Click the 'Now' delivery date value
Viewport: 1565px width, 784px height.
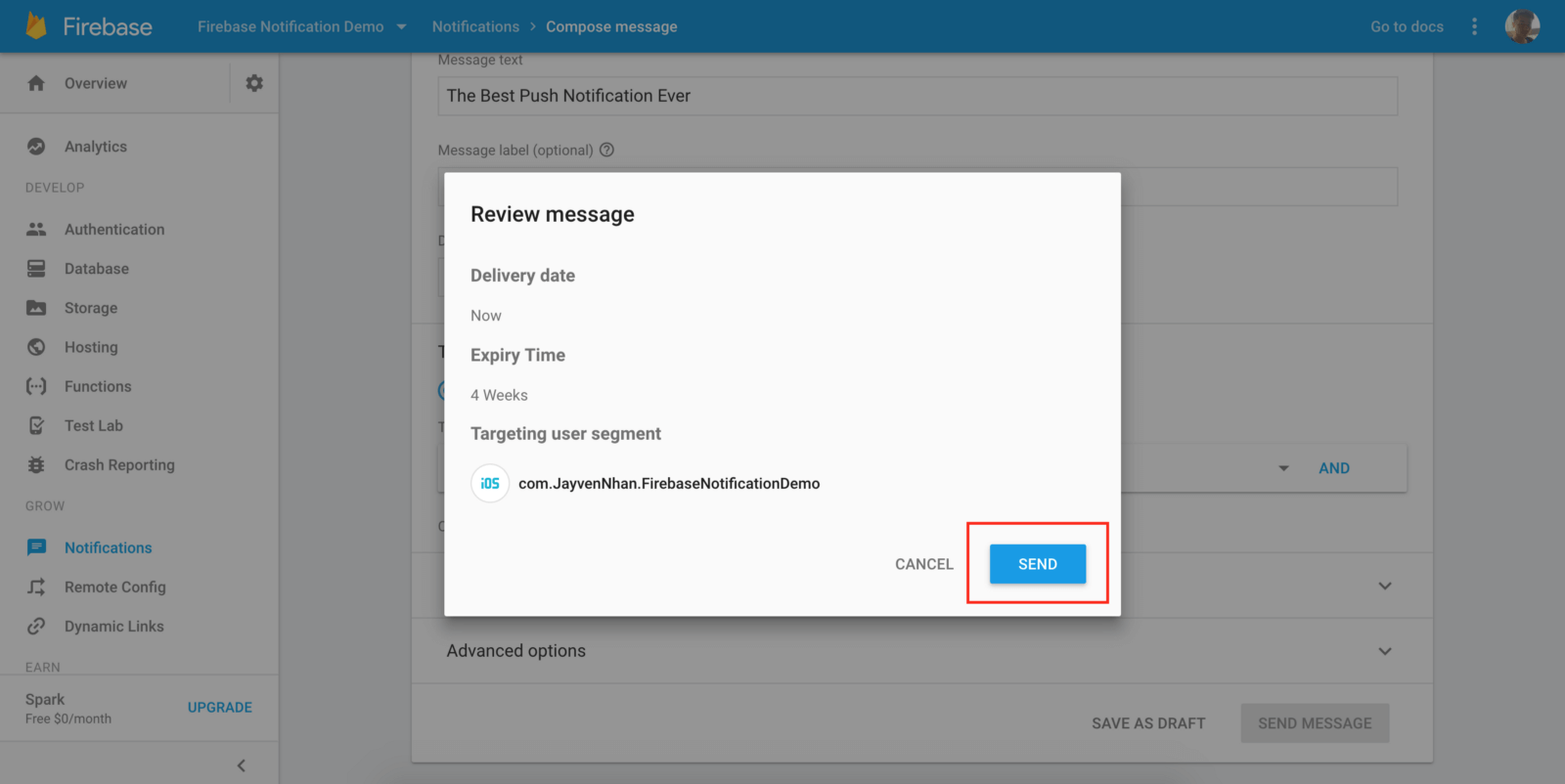486,316
